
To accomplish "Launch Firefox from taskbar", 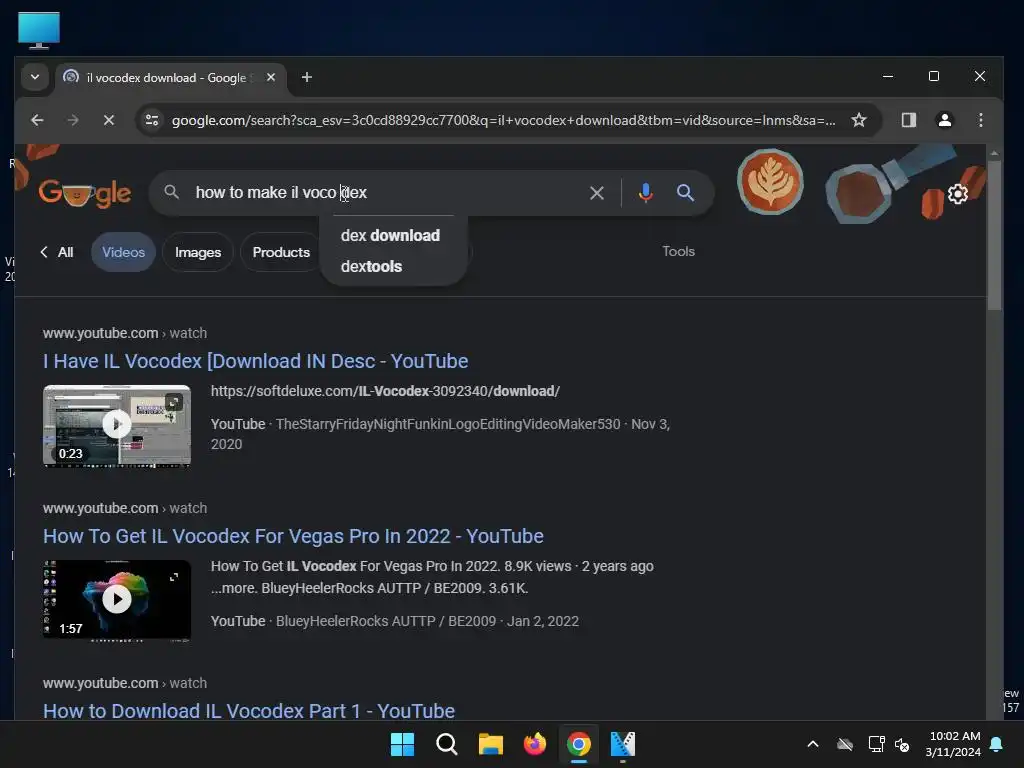I will coord(535,744).
